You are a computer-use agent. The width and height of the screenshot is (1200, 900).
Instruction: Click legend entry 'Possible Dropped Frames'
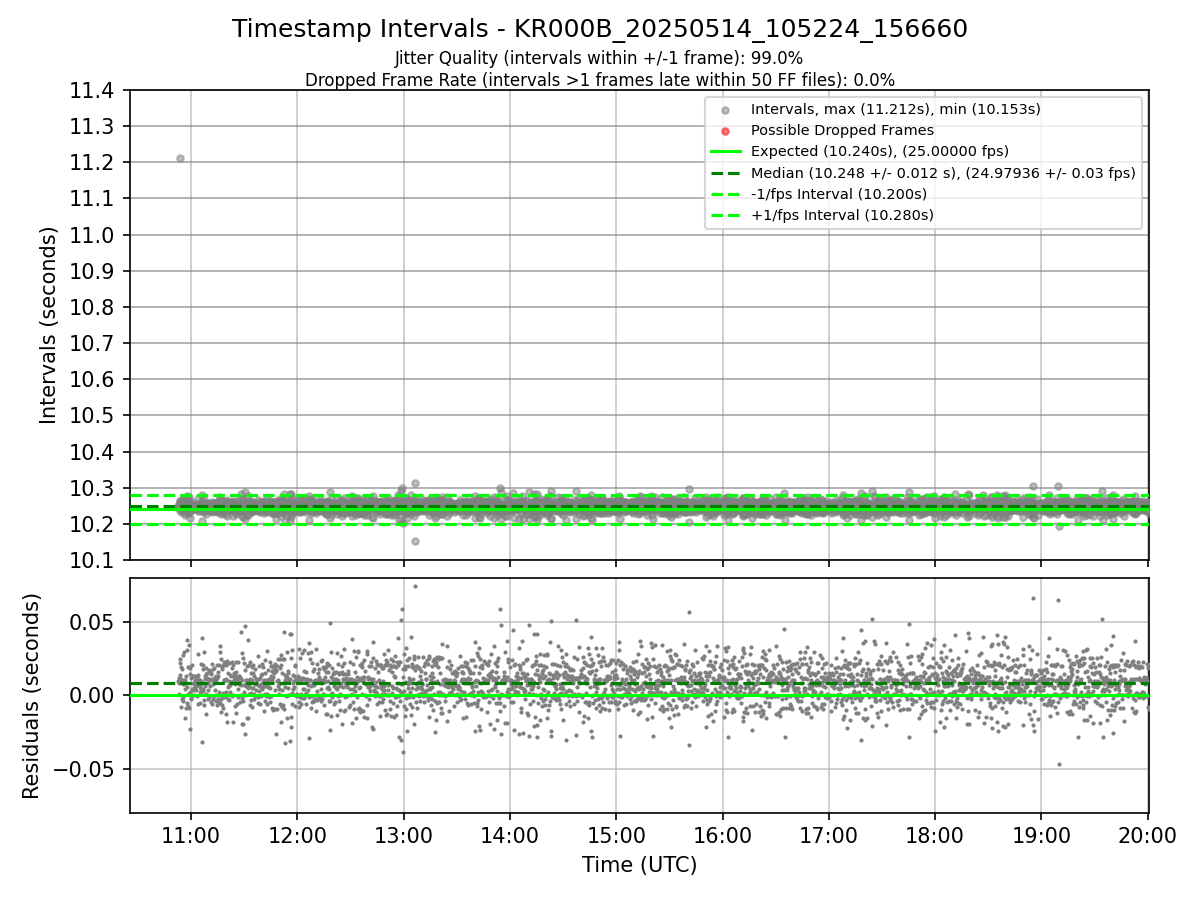[x=842, y=130]
